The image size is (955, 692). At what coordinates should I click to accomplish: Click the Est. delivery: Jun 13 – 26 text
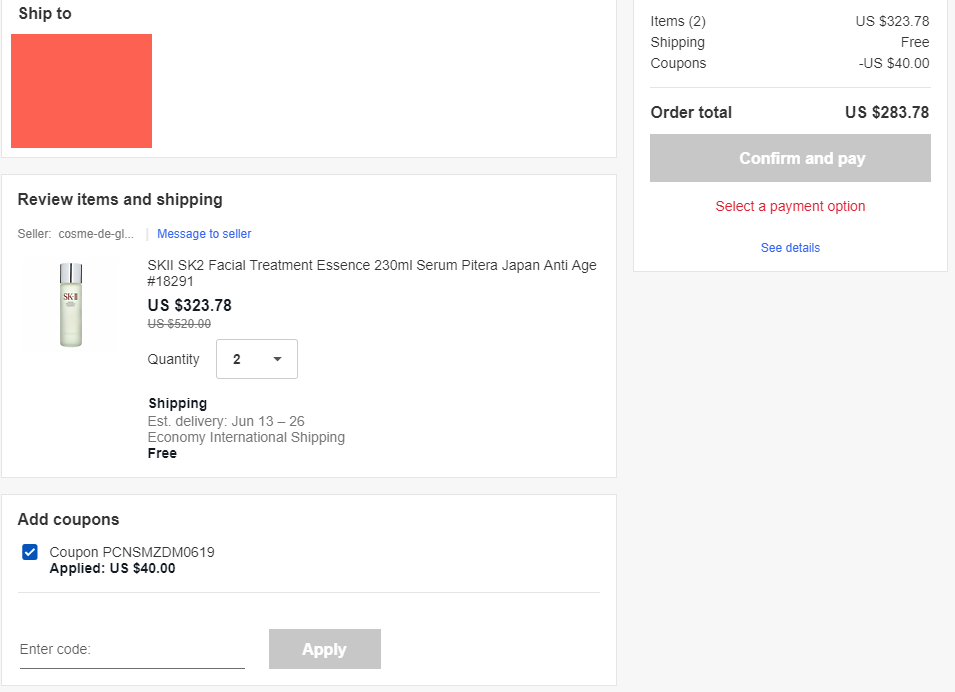(226, 422)
